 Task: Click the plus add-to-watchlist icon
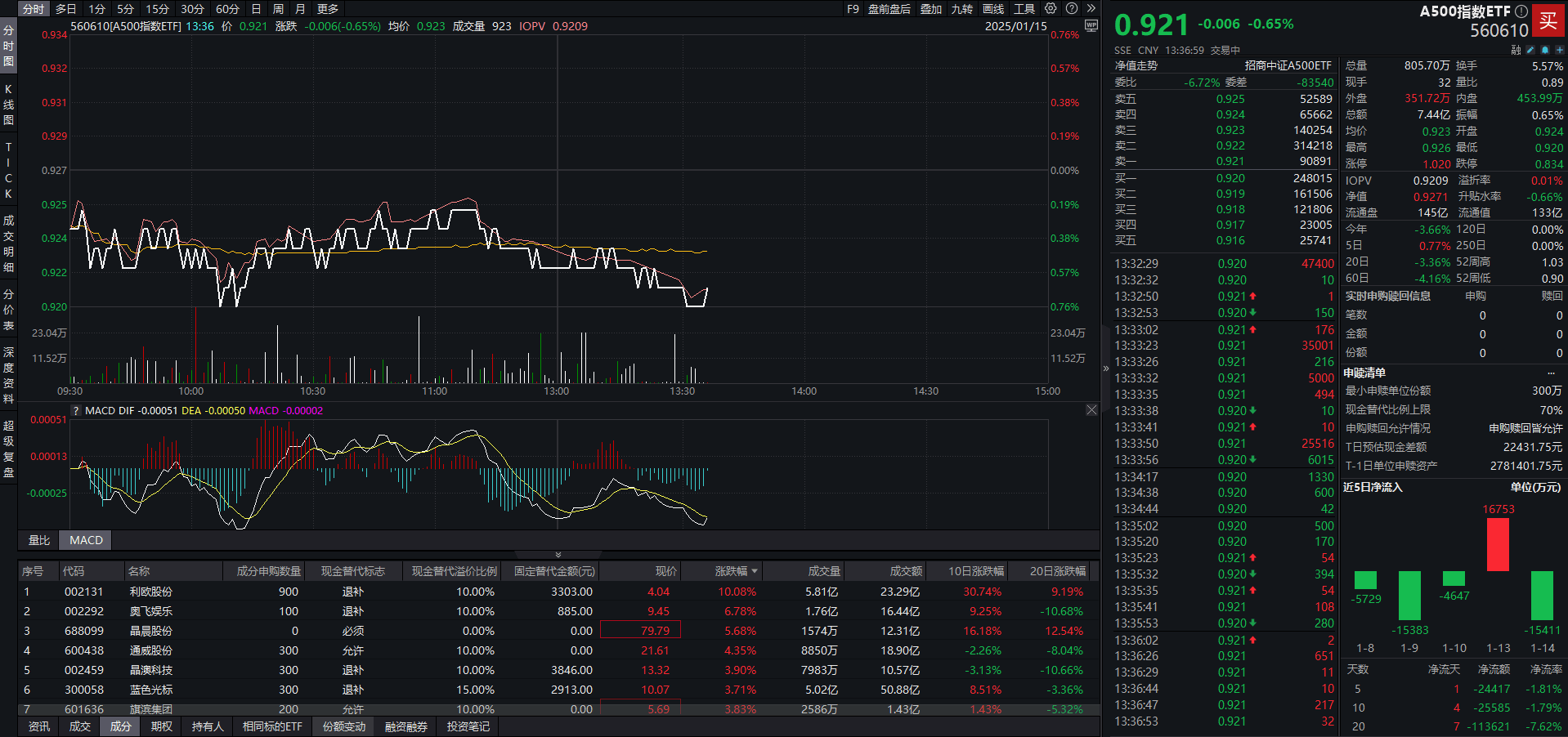click(x=1559, y=50)
